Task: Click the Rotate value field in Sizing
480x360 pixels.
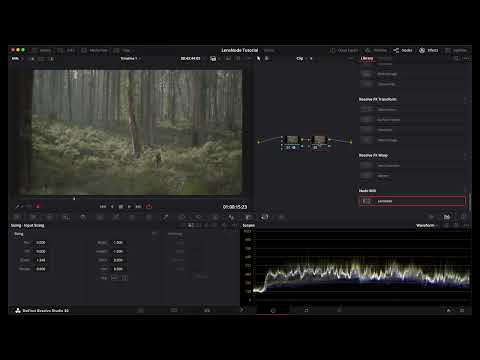Action: tap(41, 269)
